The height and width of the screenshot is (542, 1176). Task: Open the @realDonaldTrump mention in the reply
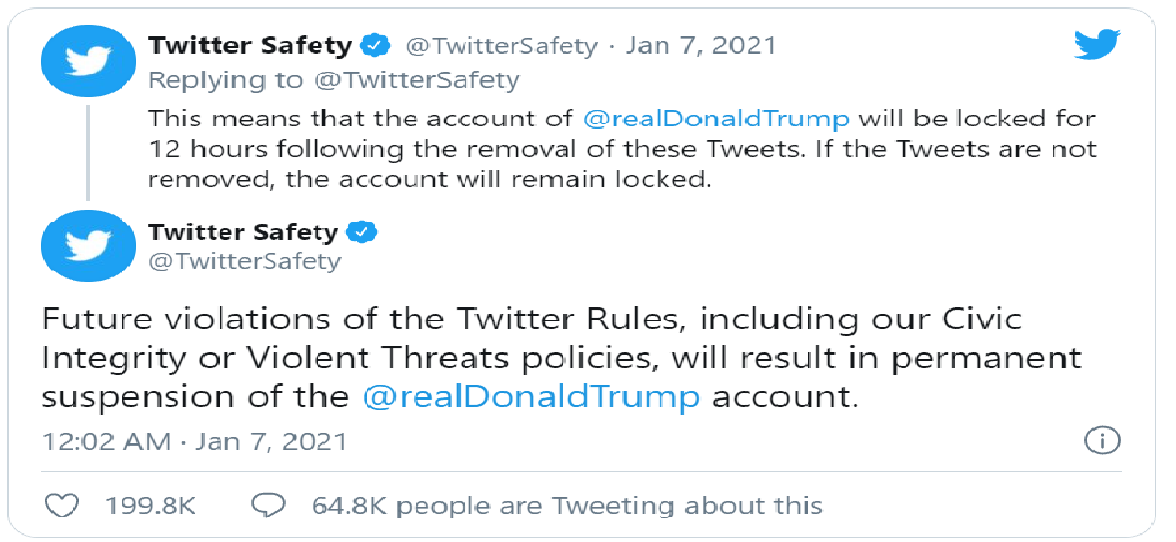[717, 119]
